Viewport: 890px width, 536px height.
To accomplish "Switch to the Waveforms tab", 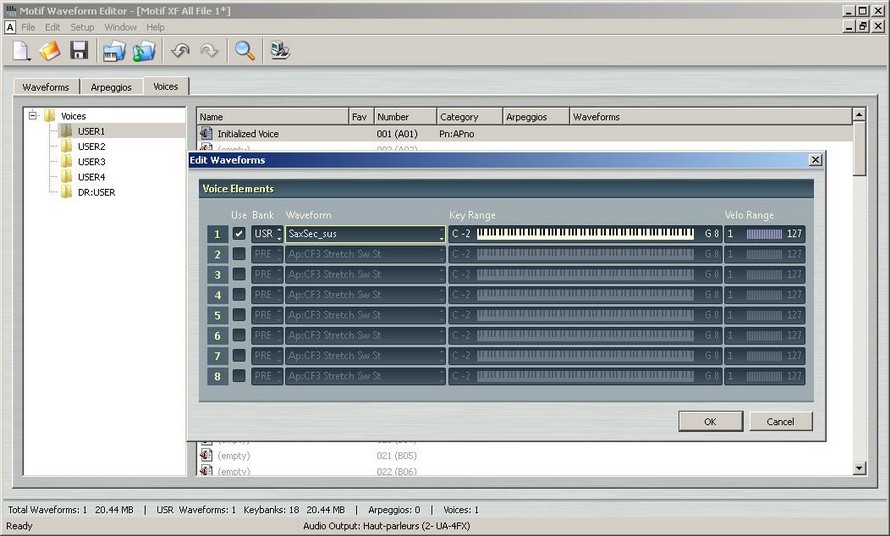I will click(x=46, y=87).
